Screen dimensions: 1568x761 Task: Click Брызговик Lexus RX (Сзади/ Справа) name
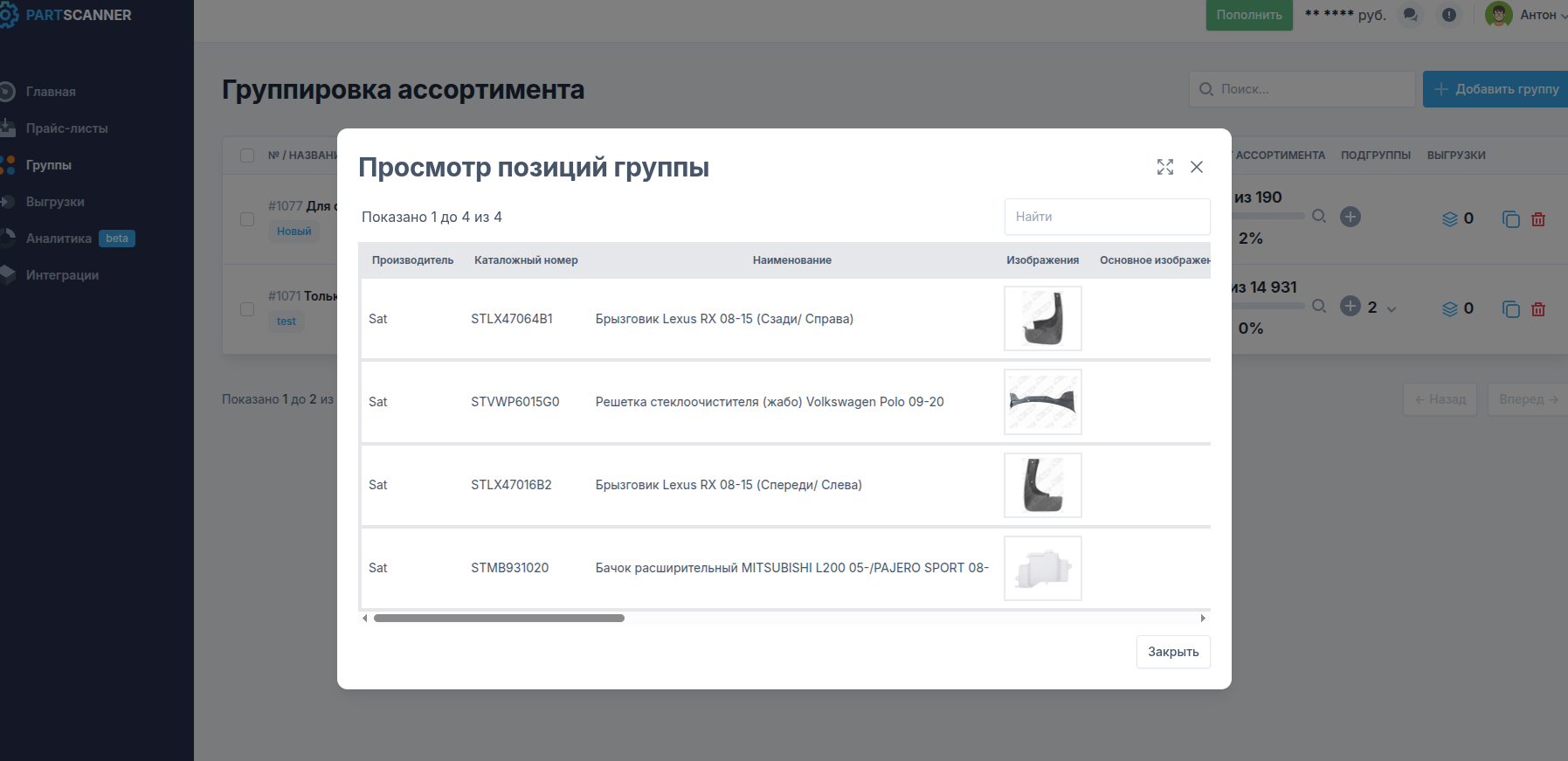[724, 319]
